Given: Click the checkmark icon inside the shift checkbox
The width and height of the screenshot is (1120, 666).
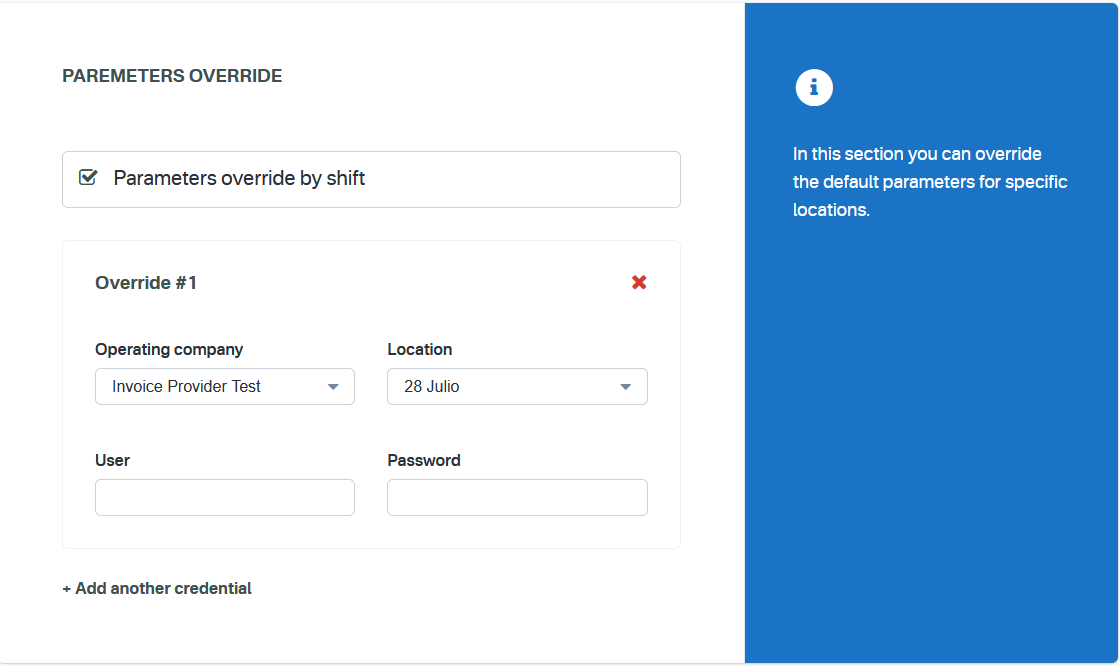Looking at the screenshot, I should (x=87, y=177).
